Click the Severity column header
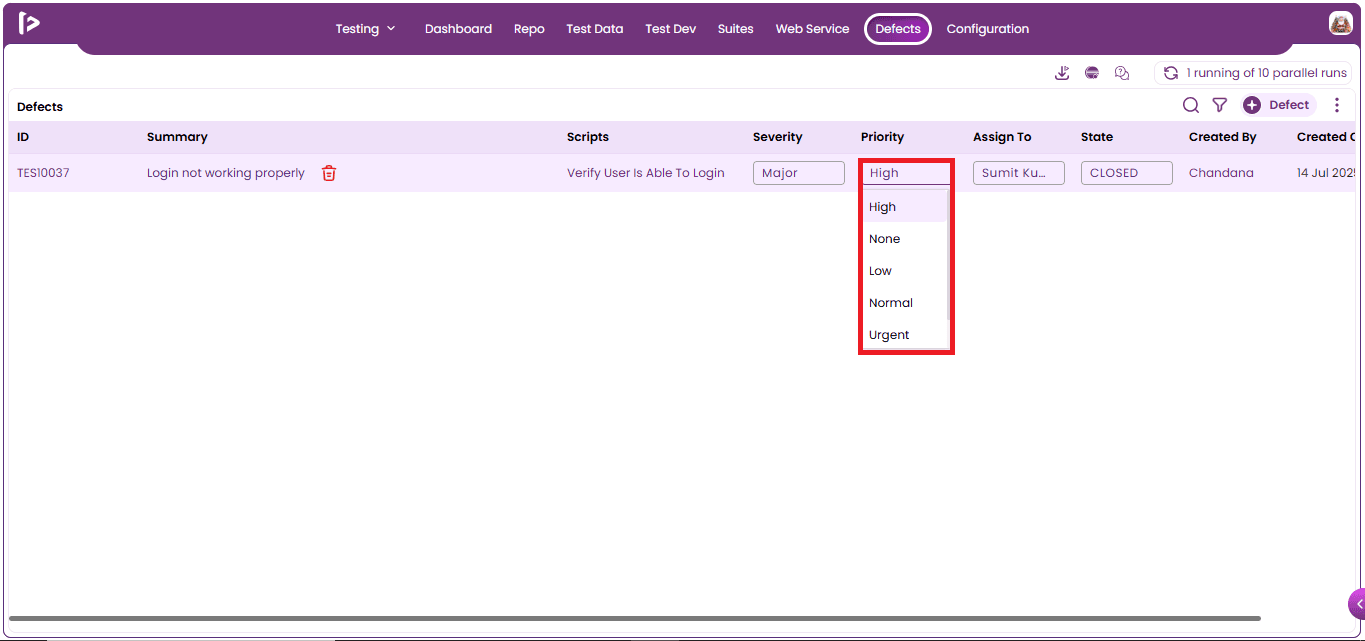 tap(778, 137)
